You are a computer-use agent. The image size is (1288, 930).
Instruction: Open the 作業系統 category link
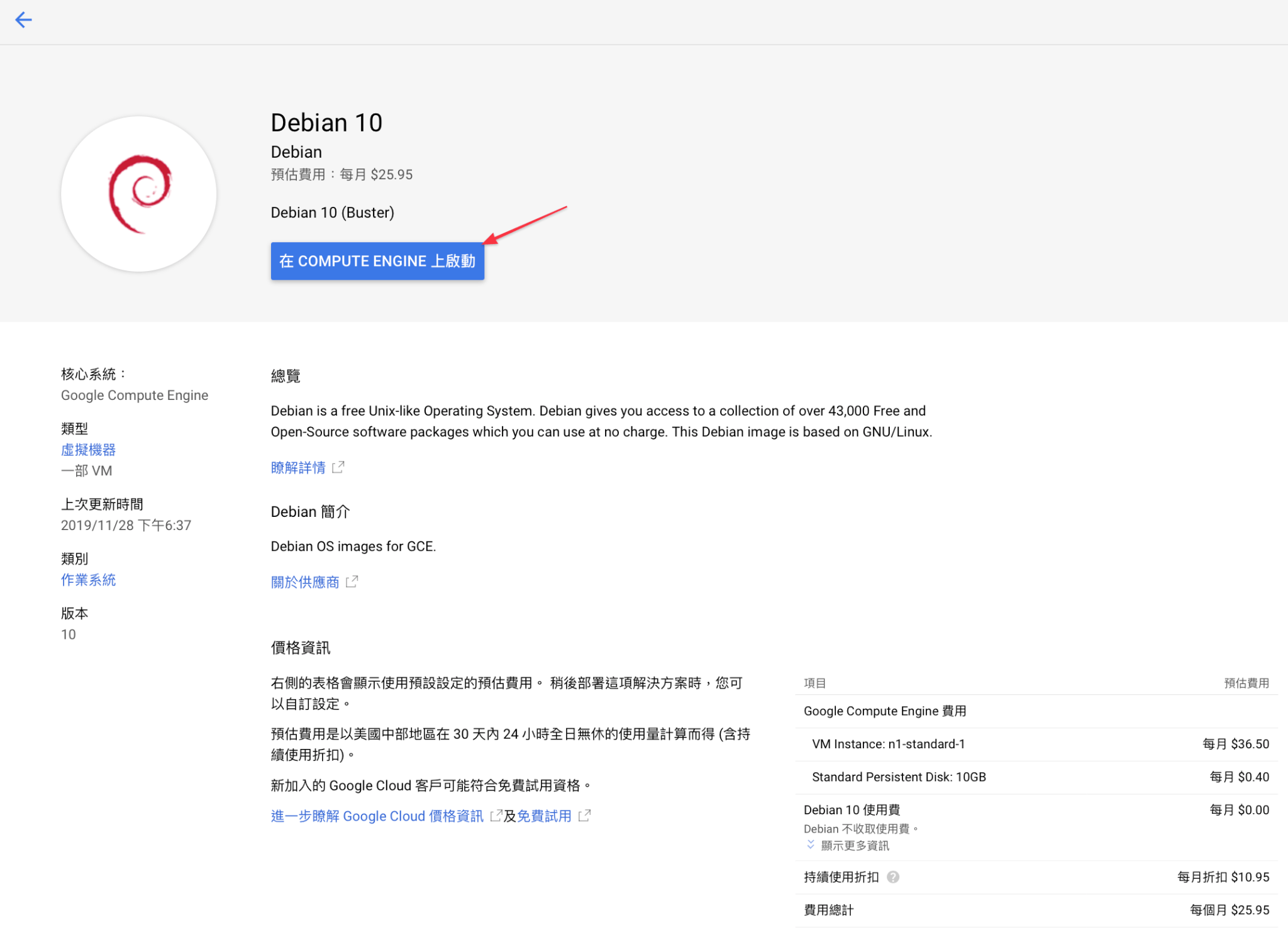89,580
